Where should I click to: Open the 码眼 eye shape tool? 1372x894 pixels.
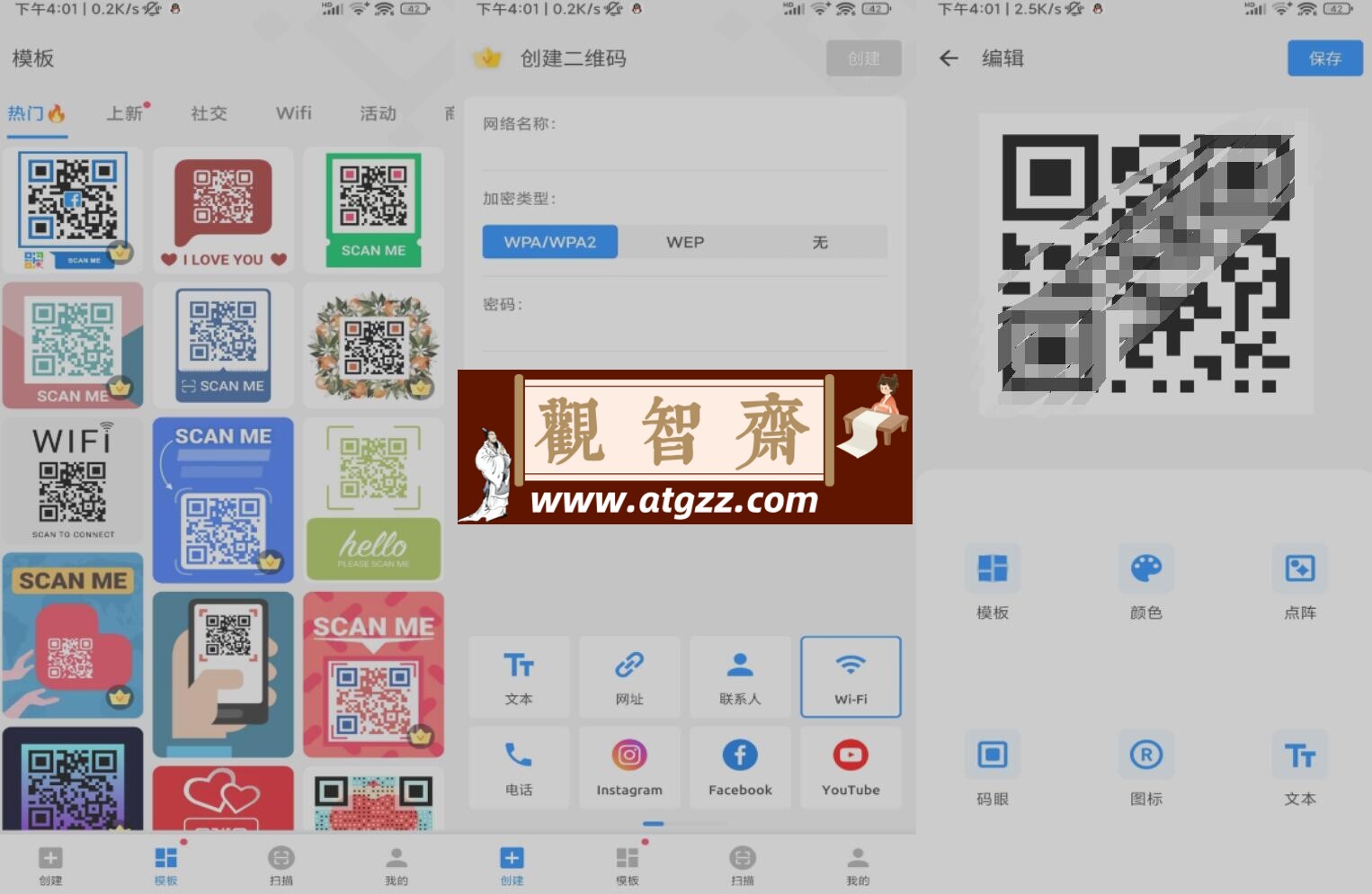click(x=993, y=768)
